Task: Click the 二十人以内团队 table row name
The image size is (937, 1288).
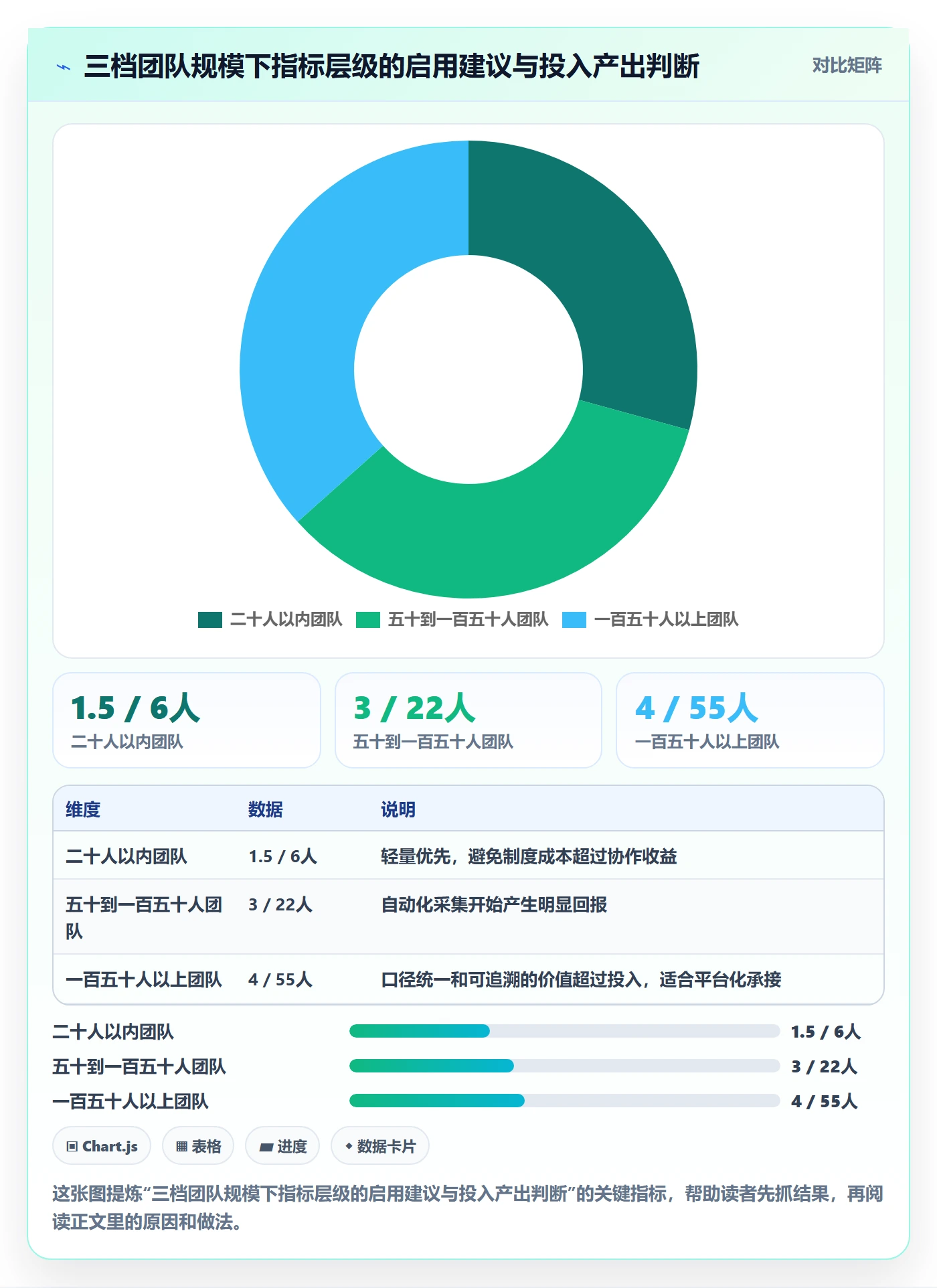Action: (x=126, y=856)
